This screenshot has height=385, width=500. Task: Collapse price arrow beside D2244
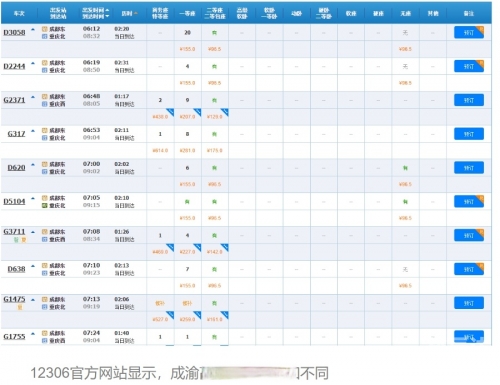coord(33,63)
